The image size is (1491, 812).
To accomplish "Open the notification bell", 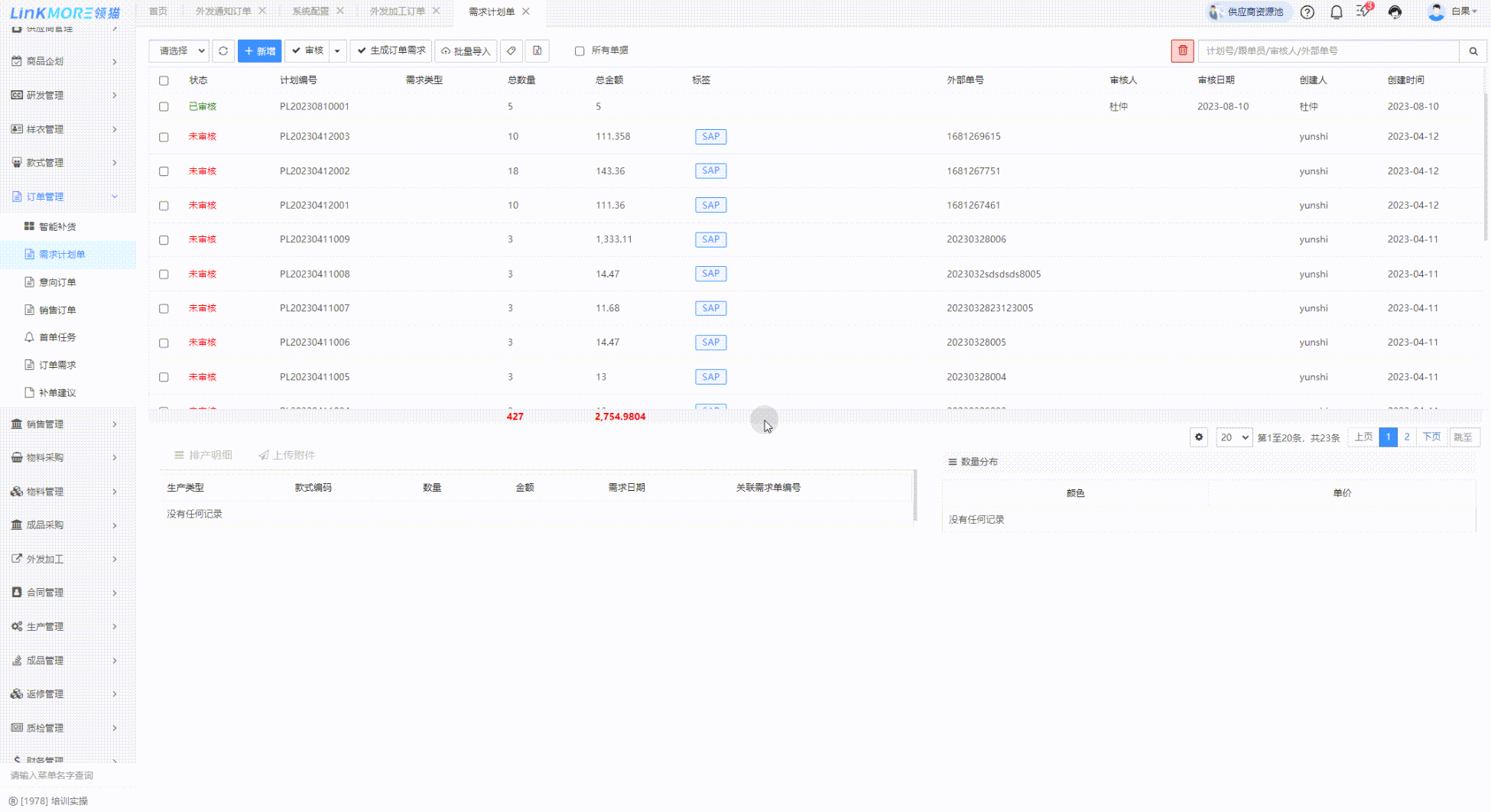I will pos(1337,12).
